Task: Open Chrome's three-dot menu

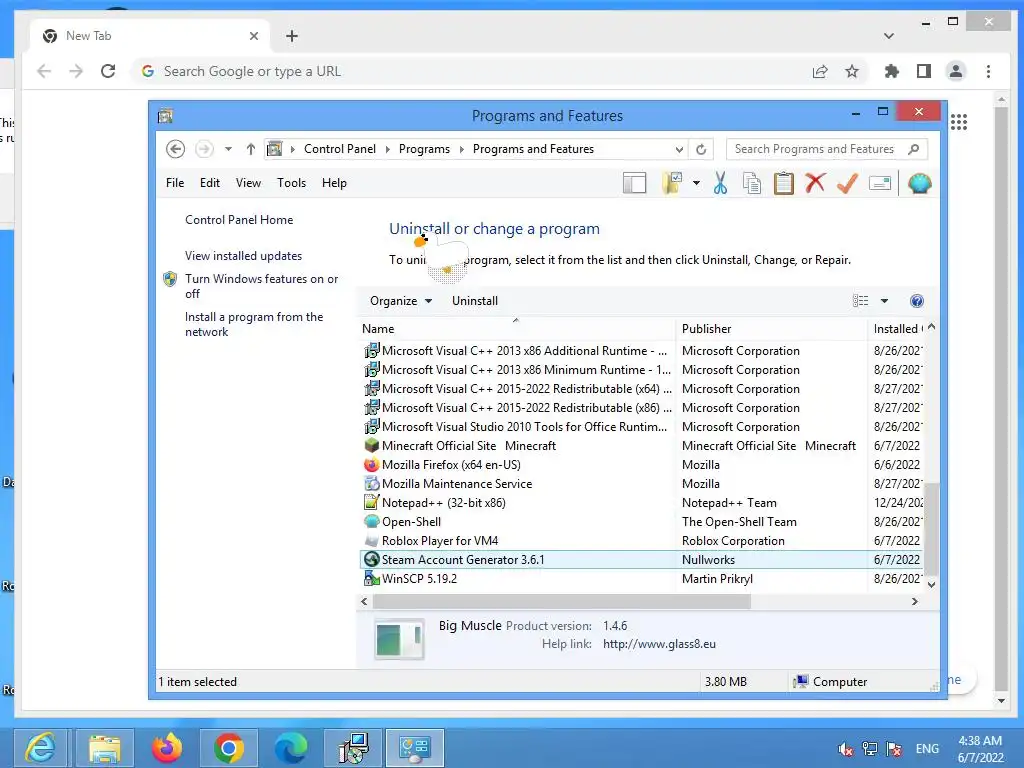Action: (x=988, y=71)
